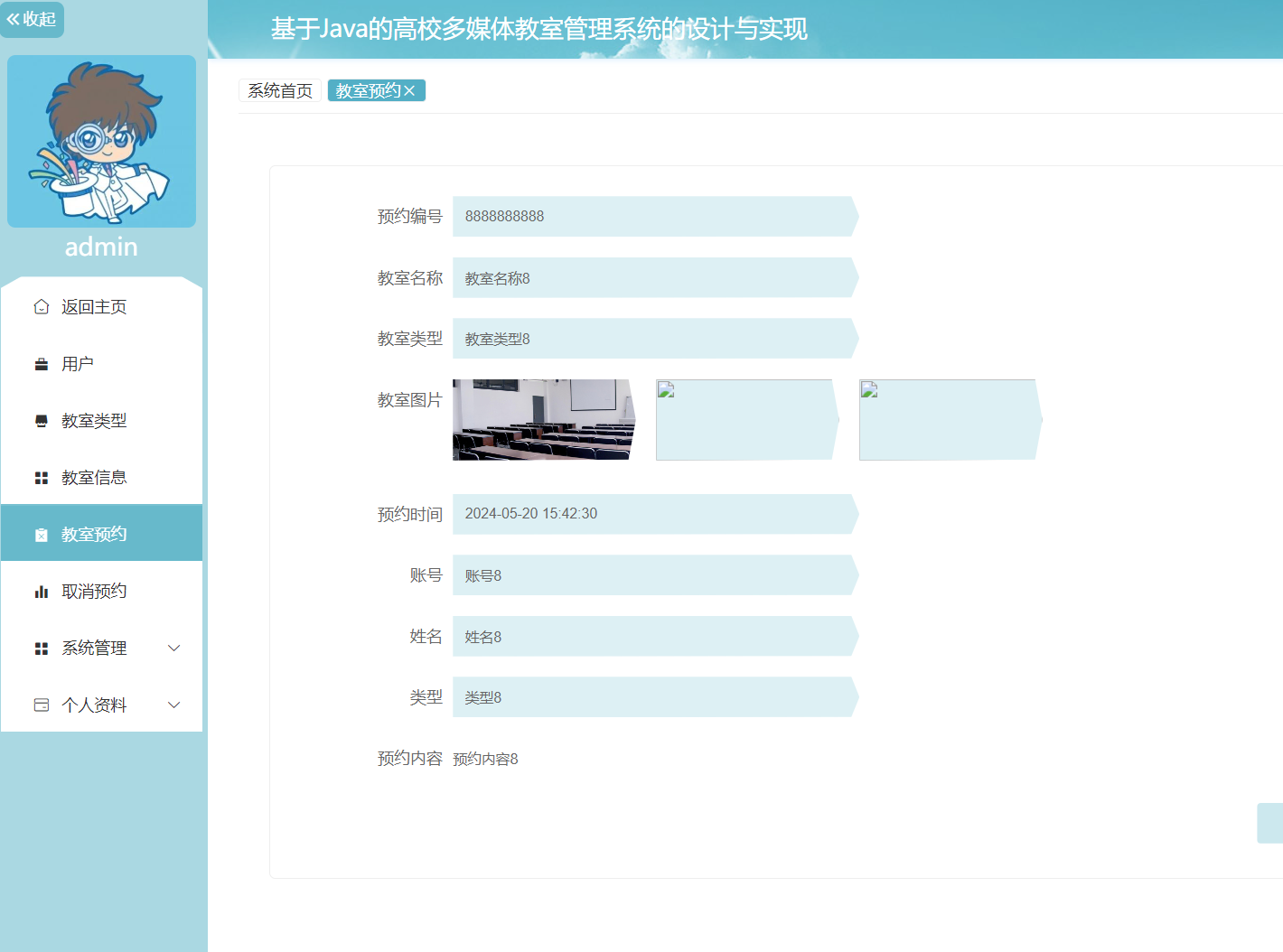
Task: Click the 教室图片 label
Action: point(410,400)
